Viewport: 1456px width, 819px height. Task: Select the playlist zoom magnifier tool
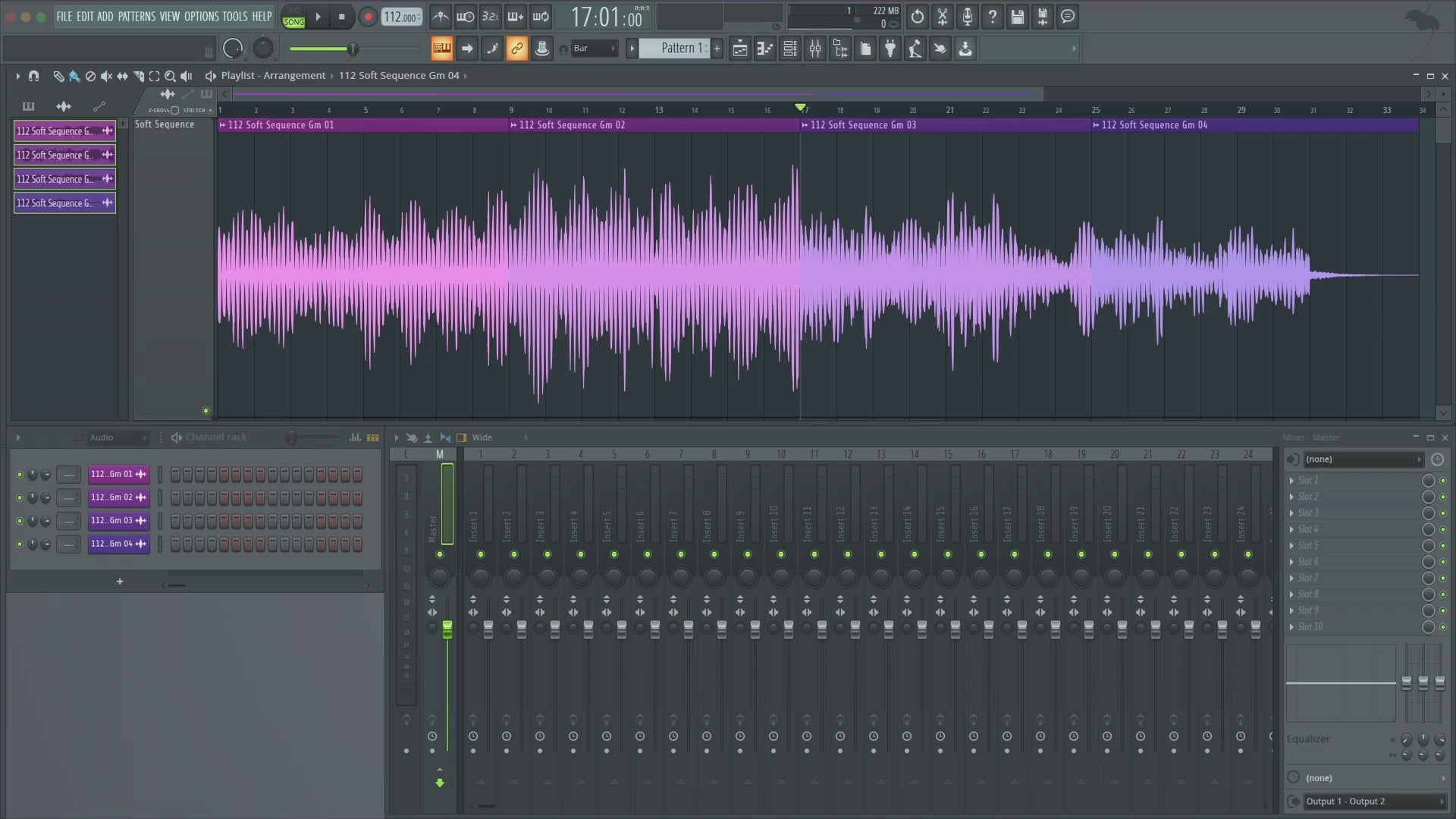point(170,76)
